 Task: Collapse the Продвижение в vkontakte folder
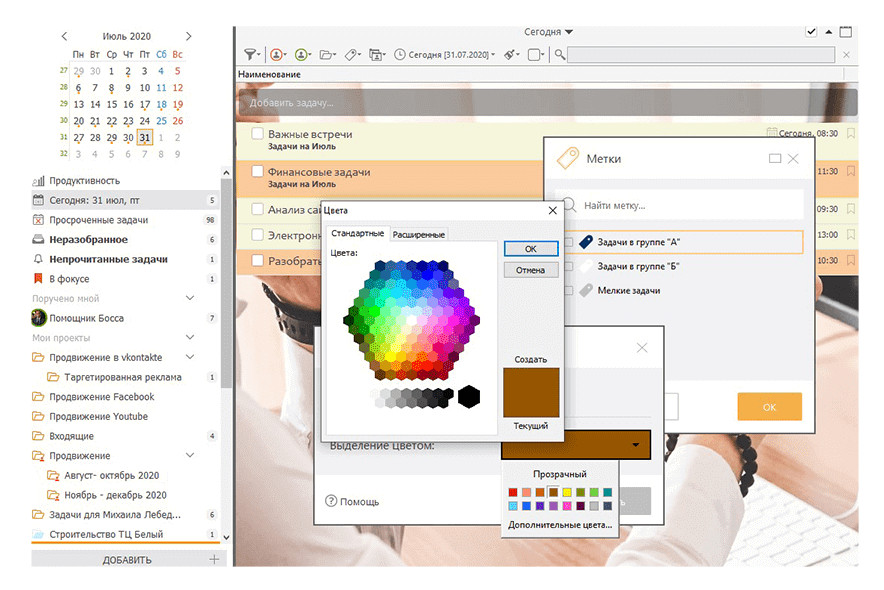[x=190, y=357]
